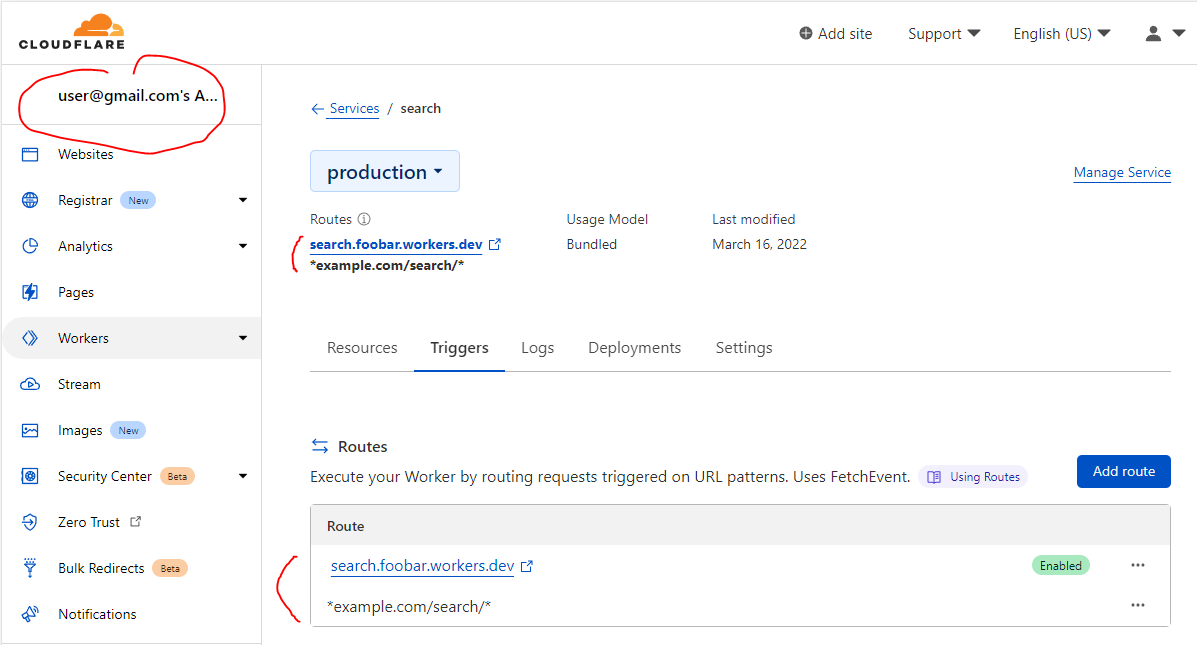The height and width of the screenshot is (645, 1197).
Task: Open the Support dropdown menu
Action: (944, 34)
